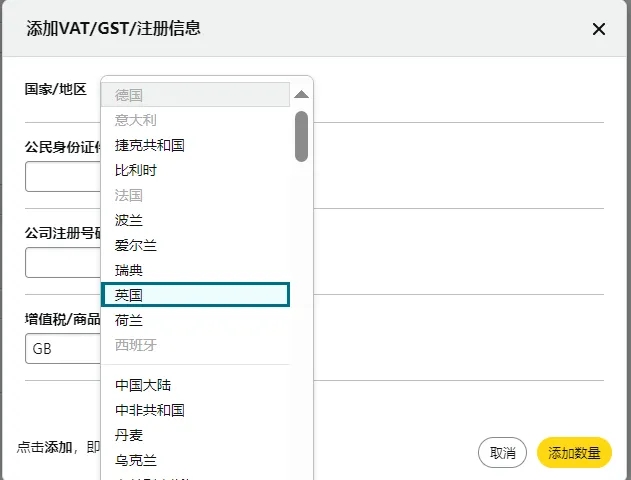The height and width of the screenshot is (480, 631).
Task: Choose 瑞典 as the country
Action: click(129, 270)
